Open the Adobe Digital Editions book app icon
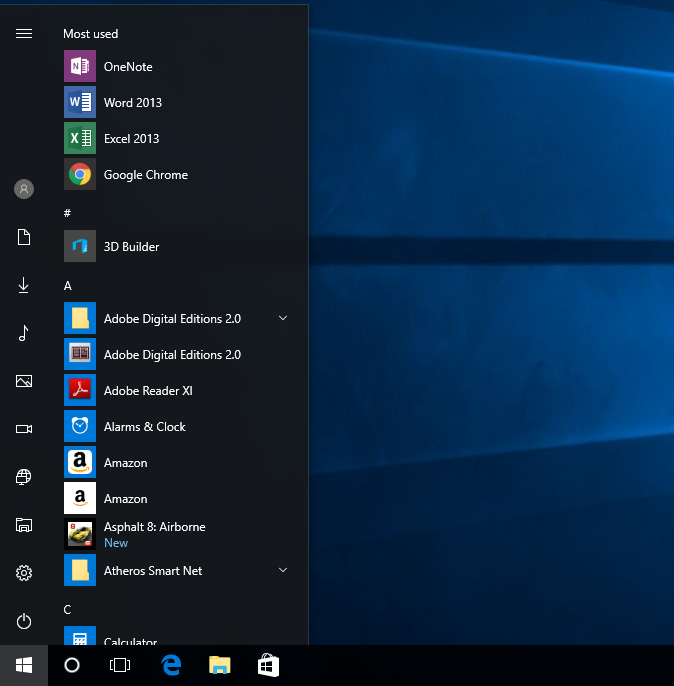Screen dimensions: 674x686 (x=80, y=354)
